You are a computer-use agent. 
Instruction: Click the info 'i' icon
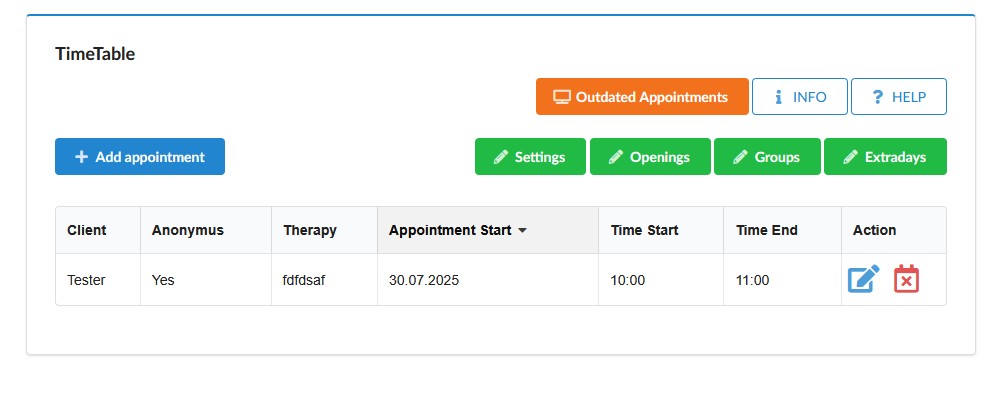[x=778, y=97]
